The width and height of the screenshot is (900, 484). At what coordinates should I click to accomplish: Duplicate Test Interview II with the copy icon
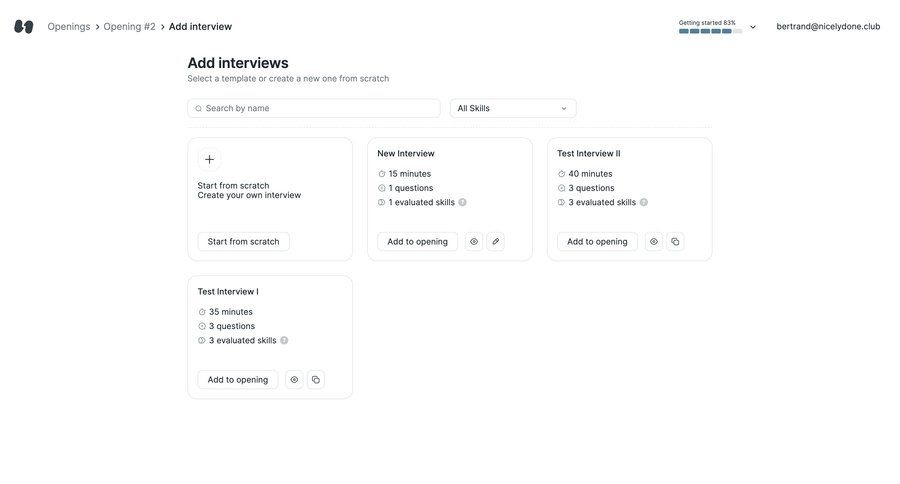coord(676,242)
